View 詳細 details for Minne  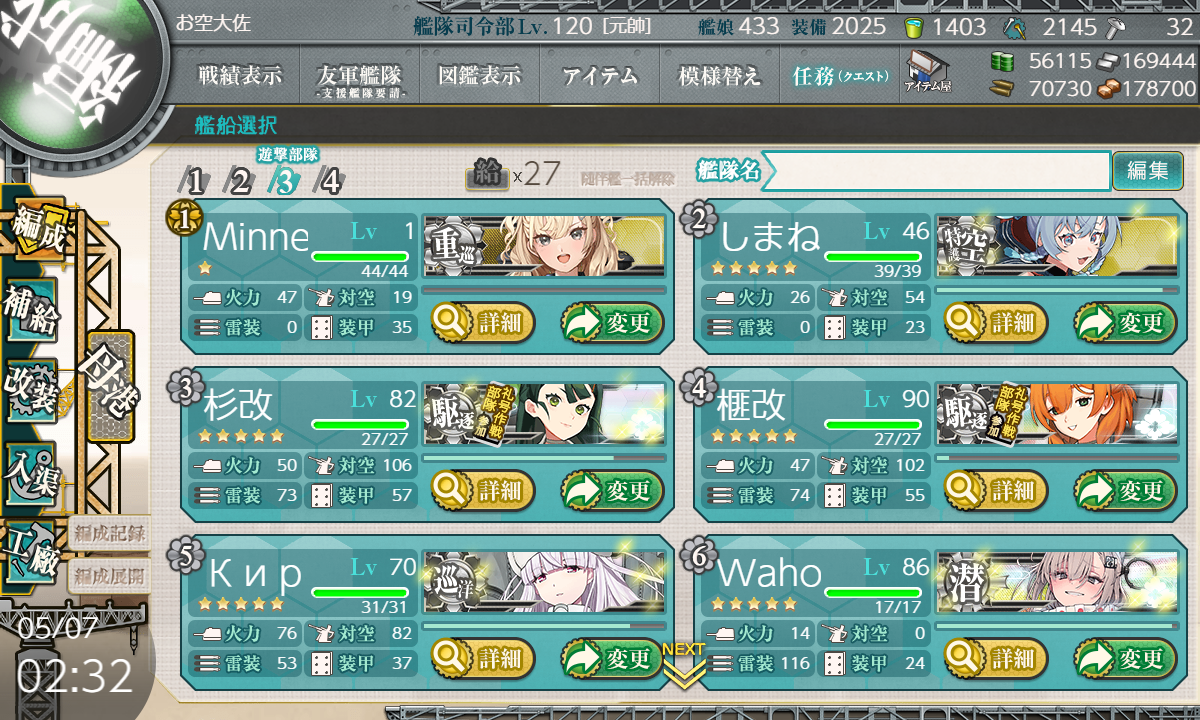pos(484,323)
